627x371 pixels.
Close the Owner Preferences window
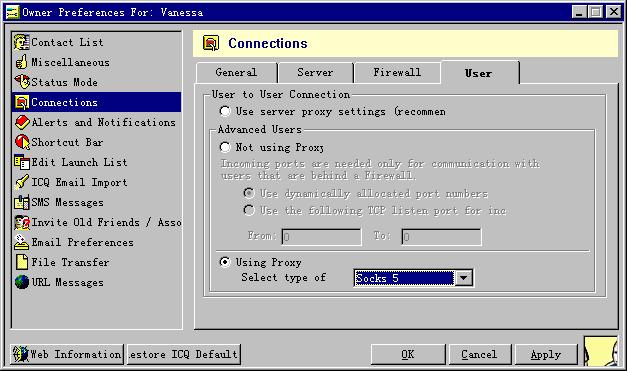[x=613, y=12]
